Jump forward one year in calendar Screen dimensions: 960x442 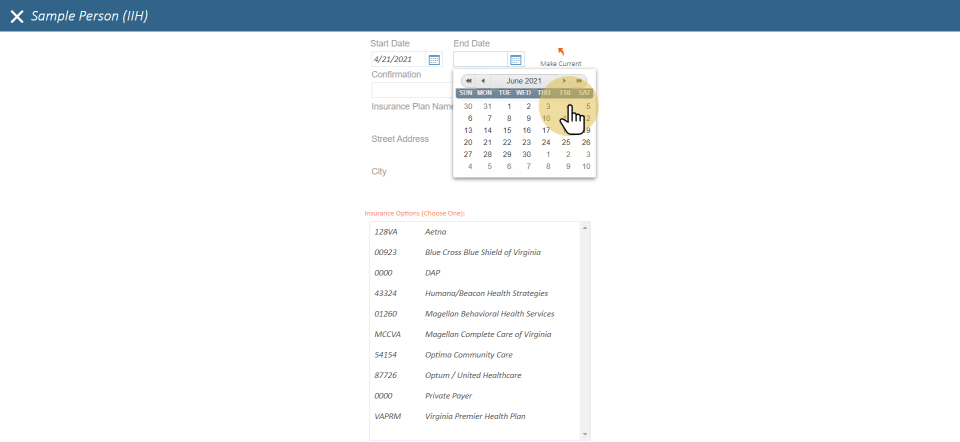579,81
